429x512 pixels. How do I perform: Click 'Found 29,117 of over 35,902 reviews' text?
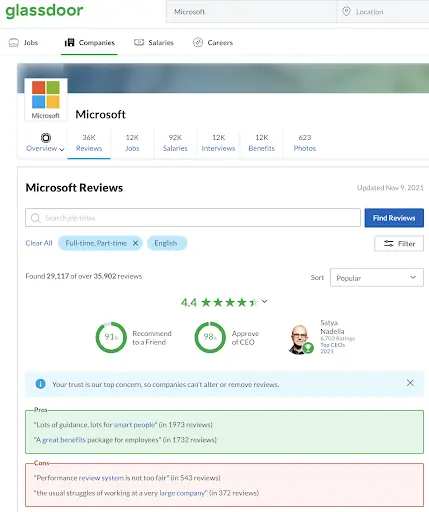84,276
